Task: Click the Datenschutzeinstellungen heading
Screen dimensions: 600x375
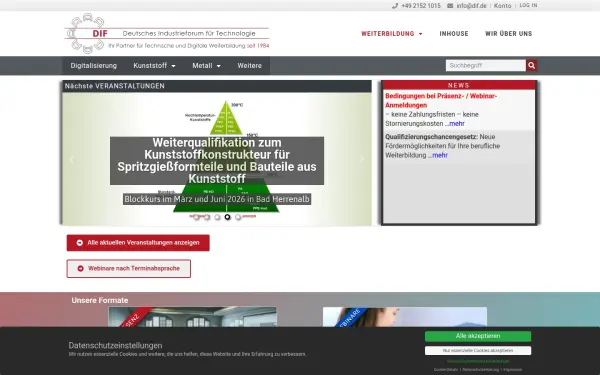Action: [116, 346]
